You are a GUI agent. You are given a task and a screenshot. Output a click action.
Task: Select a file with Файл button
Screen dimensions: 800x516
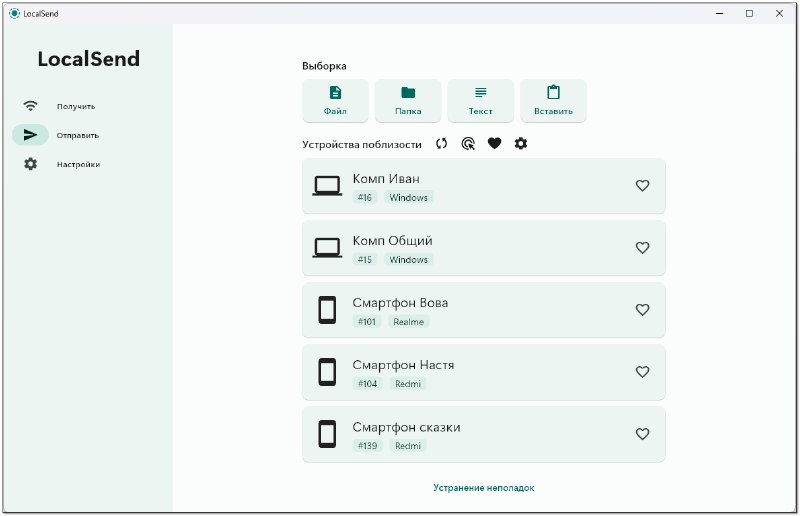[x=335, y=101]
